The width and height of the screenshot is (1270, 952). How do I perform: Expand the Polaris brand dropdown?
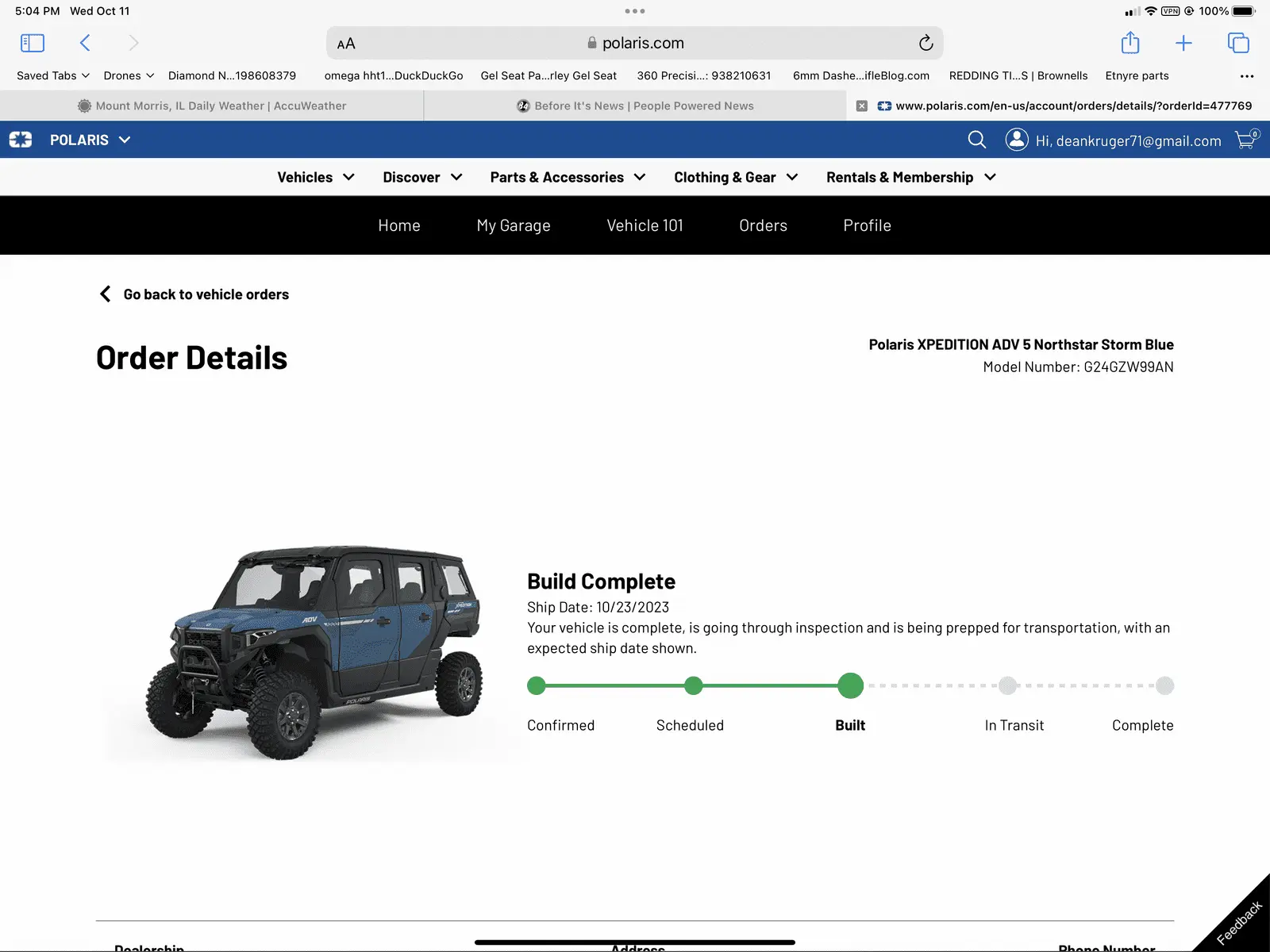[90, 140]
